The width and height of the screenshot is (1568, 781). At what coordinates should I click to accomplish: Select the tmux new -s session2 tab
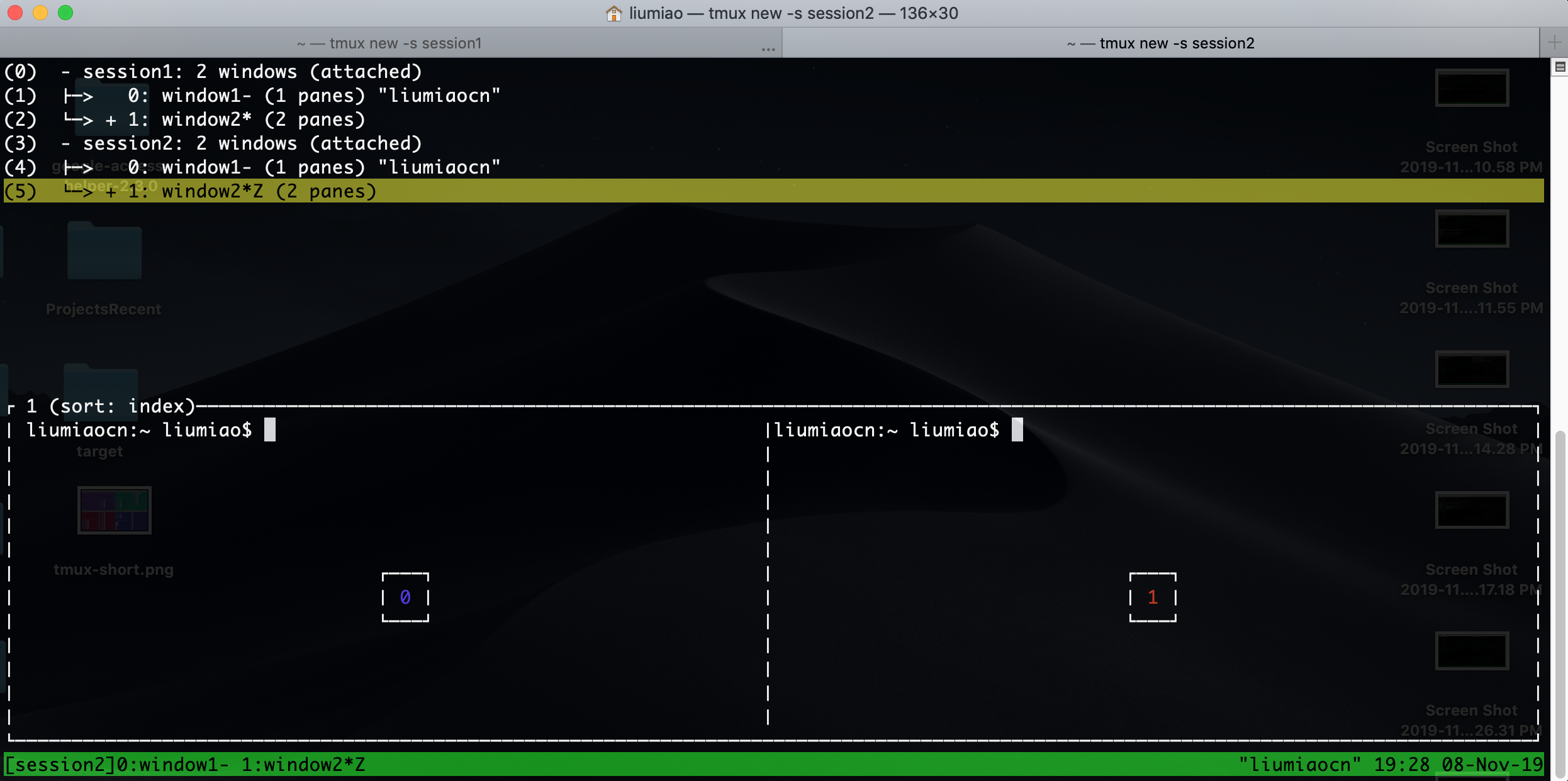pos(1161,43)
